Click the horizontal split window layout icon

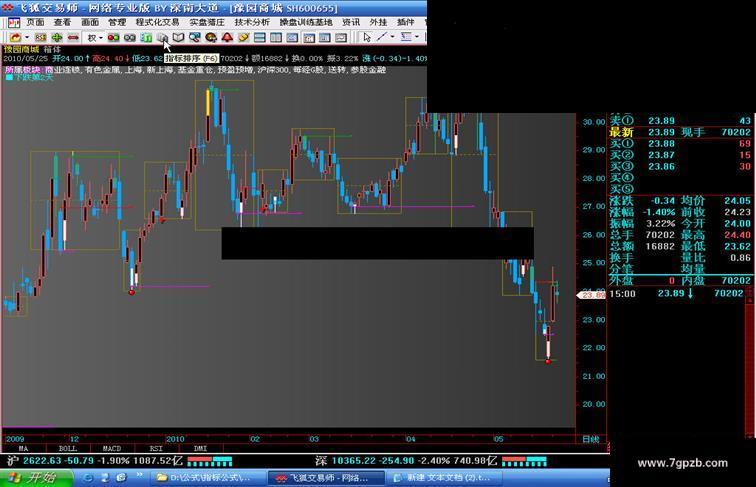pyautogui.click(x=260, y=37)
